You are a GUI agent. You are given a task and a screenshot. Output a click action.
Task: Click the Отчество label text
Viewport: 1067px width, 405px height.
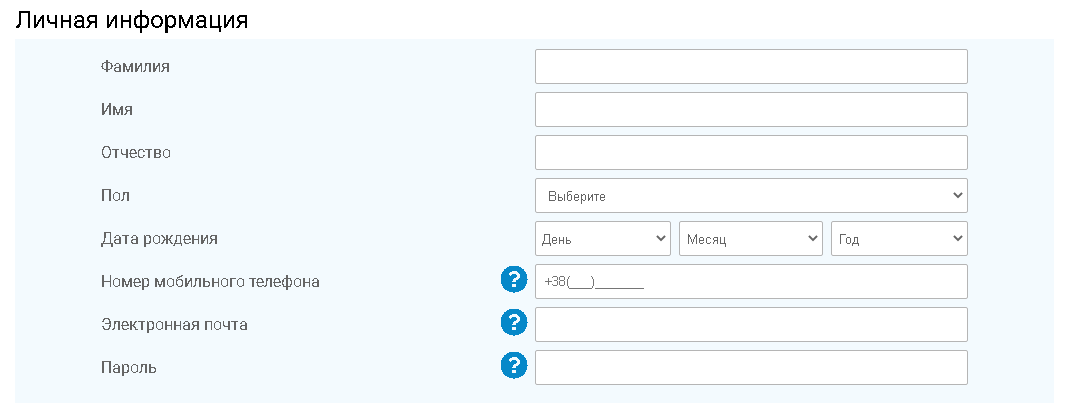135,152
